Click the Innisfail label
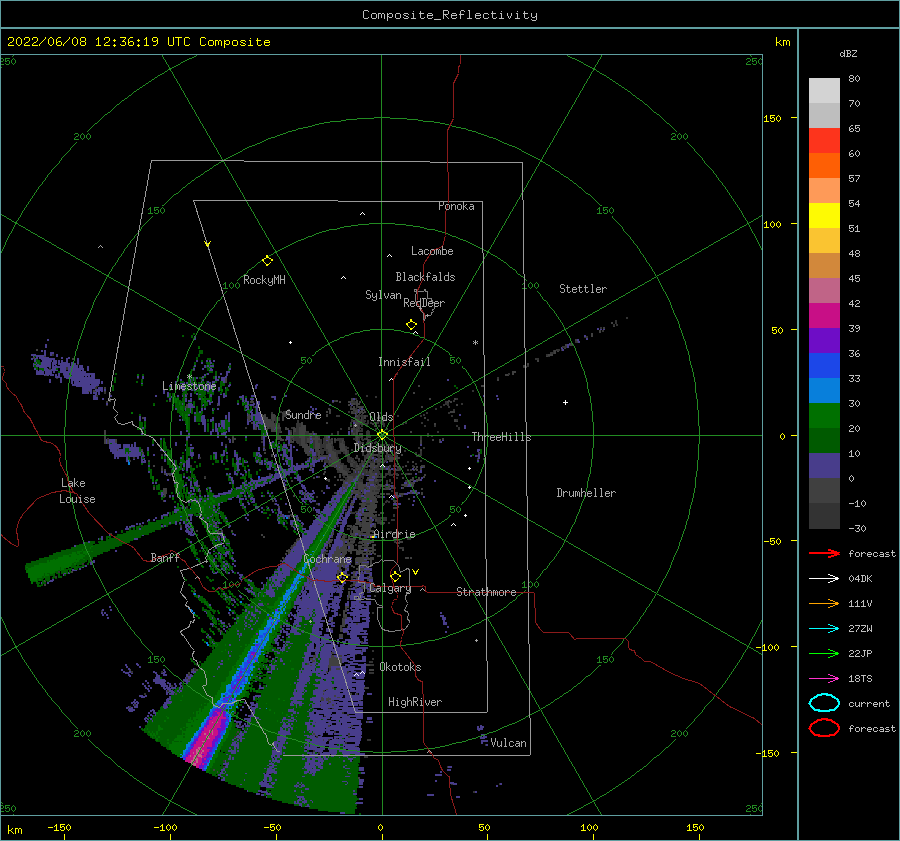 coord(404,362)
